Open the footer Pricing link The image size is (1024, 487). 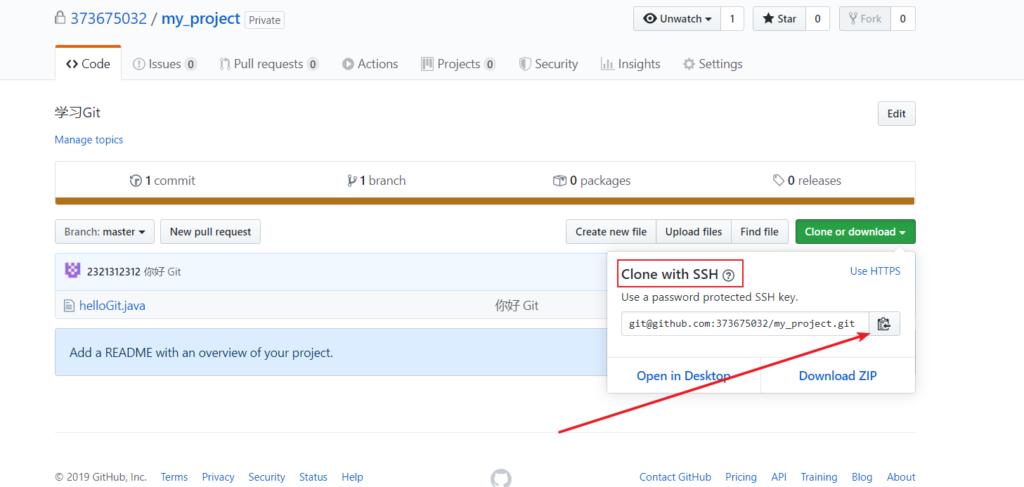[741, 477]
